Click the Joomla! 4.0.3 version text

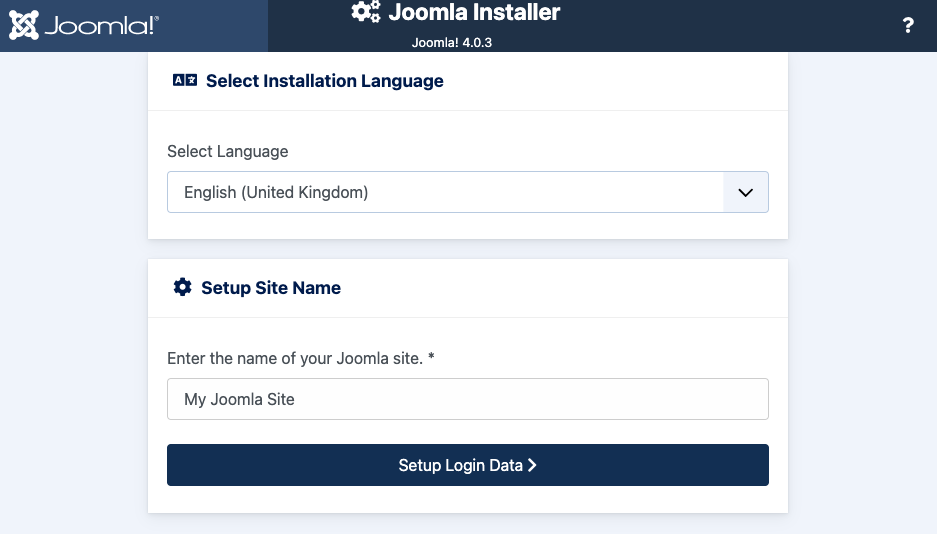tap(452, 42)
